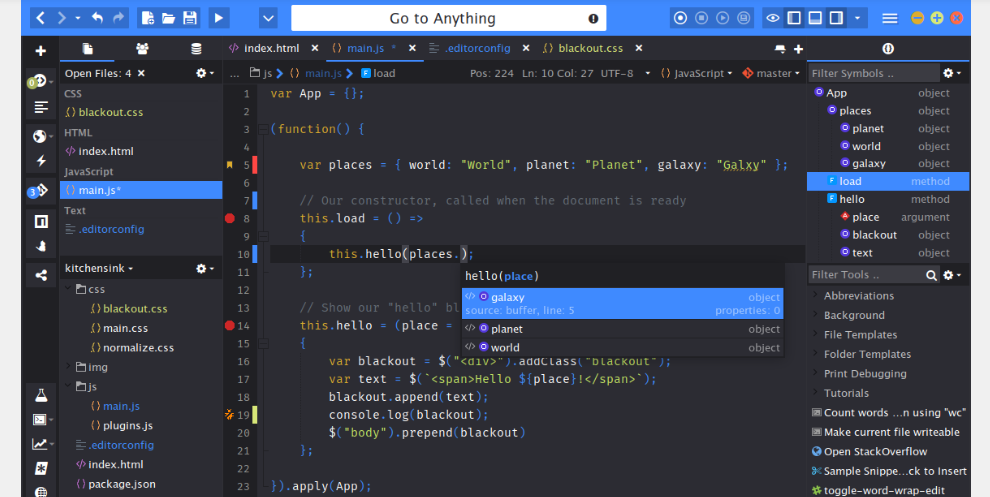Click the share icon in the left sidebar
The image size is (990, 497).
41,275
